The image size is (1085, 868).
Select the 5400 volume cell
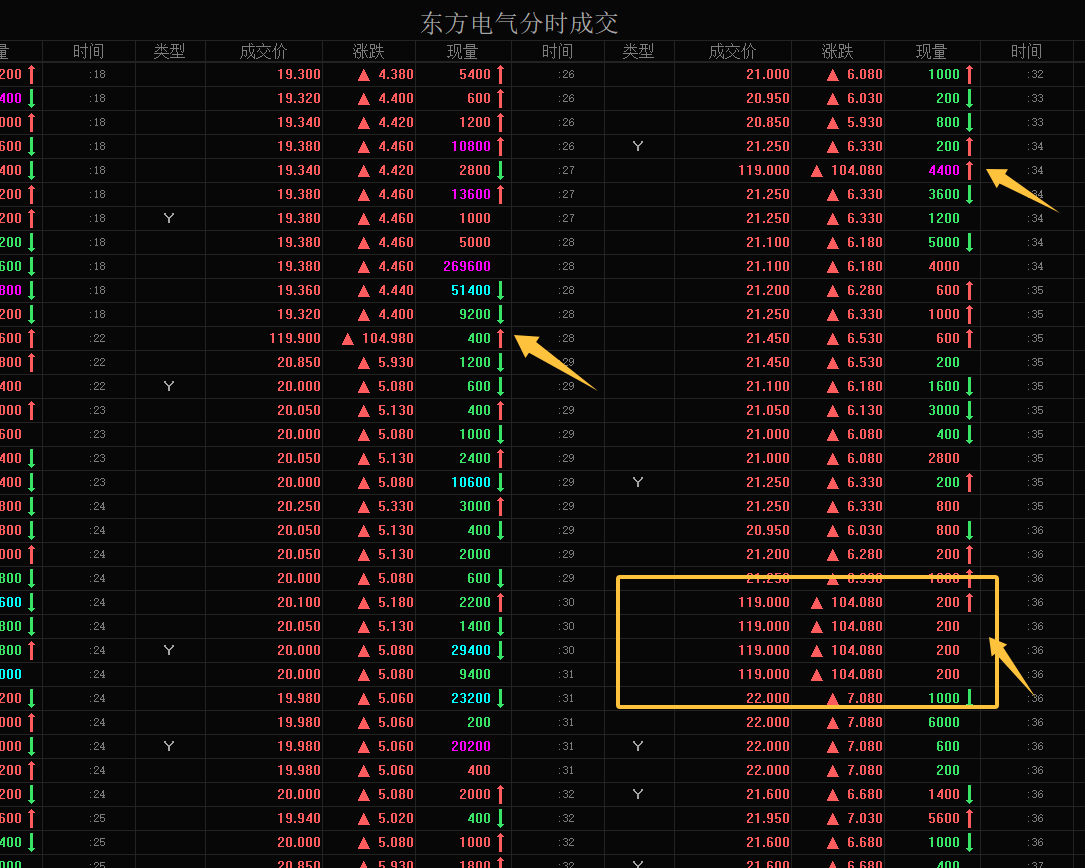pyautogui.click(x=475, y=74)
